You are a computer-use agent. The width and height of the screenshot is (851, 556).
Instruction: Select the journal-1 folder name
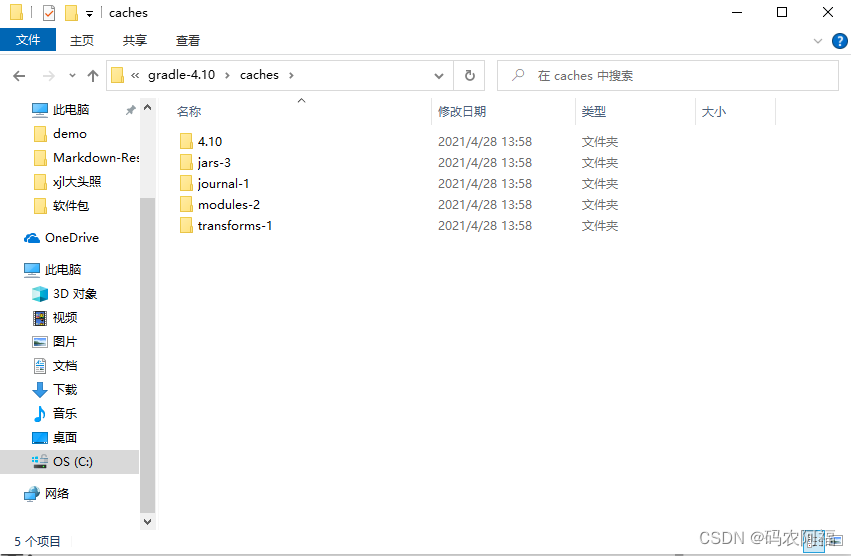point(224,184)
